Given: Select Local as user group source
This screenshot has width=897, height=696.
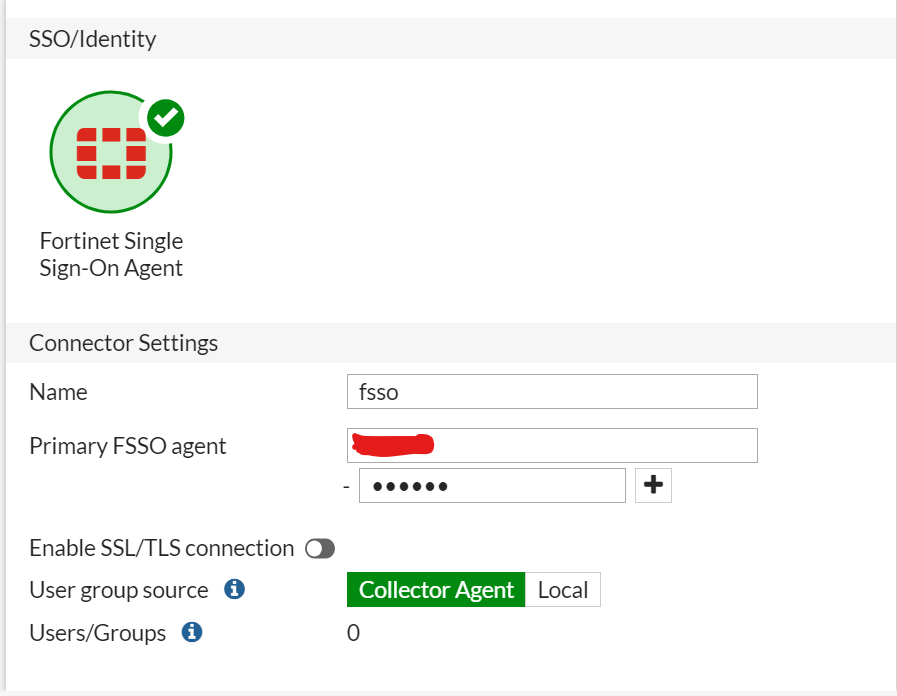Looking at the screenshot, I should pyautogui.click(x=562, y=590).
